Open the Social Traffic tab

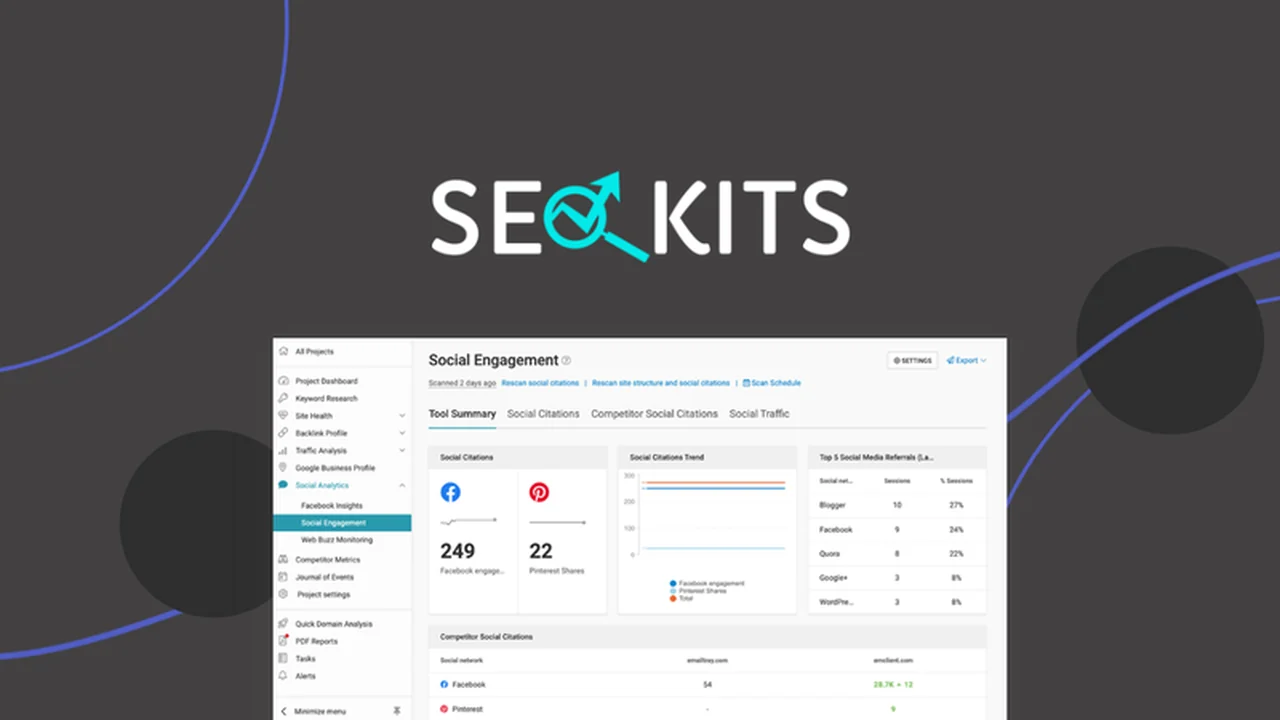click(759, 413)
